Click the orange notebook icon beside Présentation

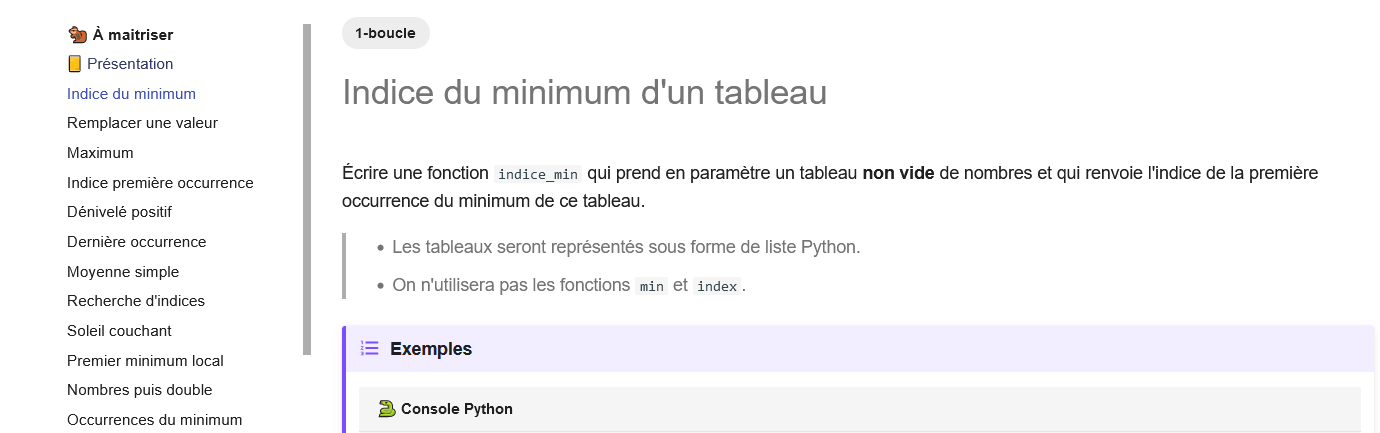click(x=74, y=64)
